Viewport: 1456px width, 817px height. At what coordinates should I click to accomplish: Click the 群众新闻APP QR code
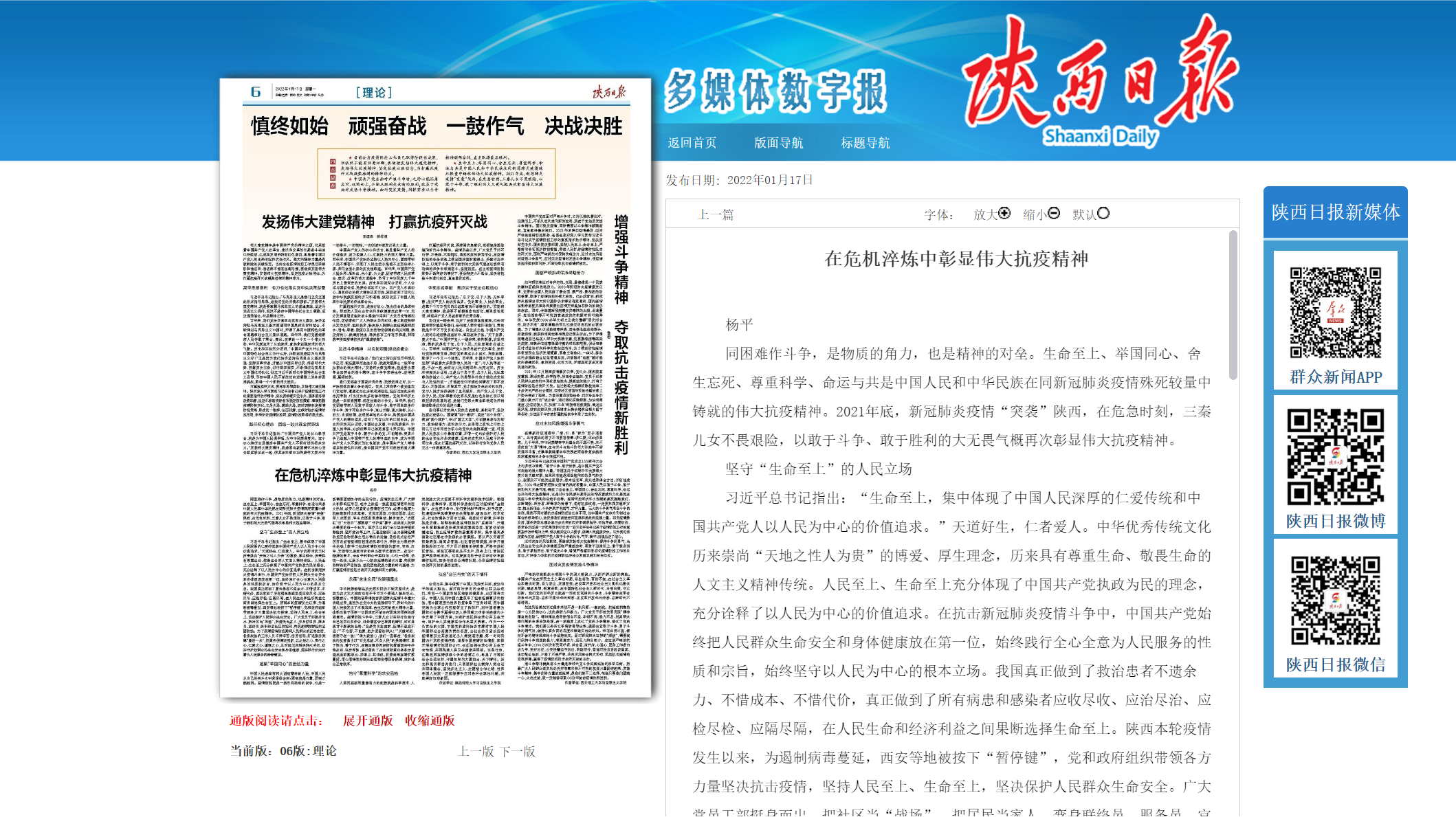tap(1335, 313)
